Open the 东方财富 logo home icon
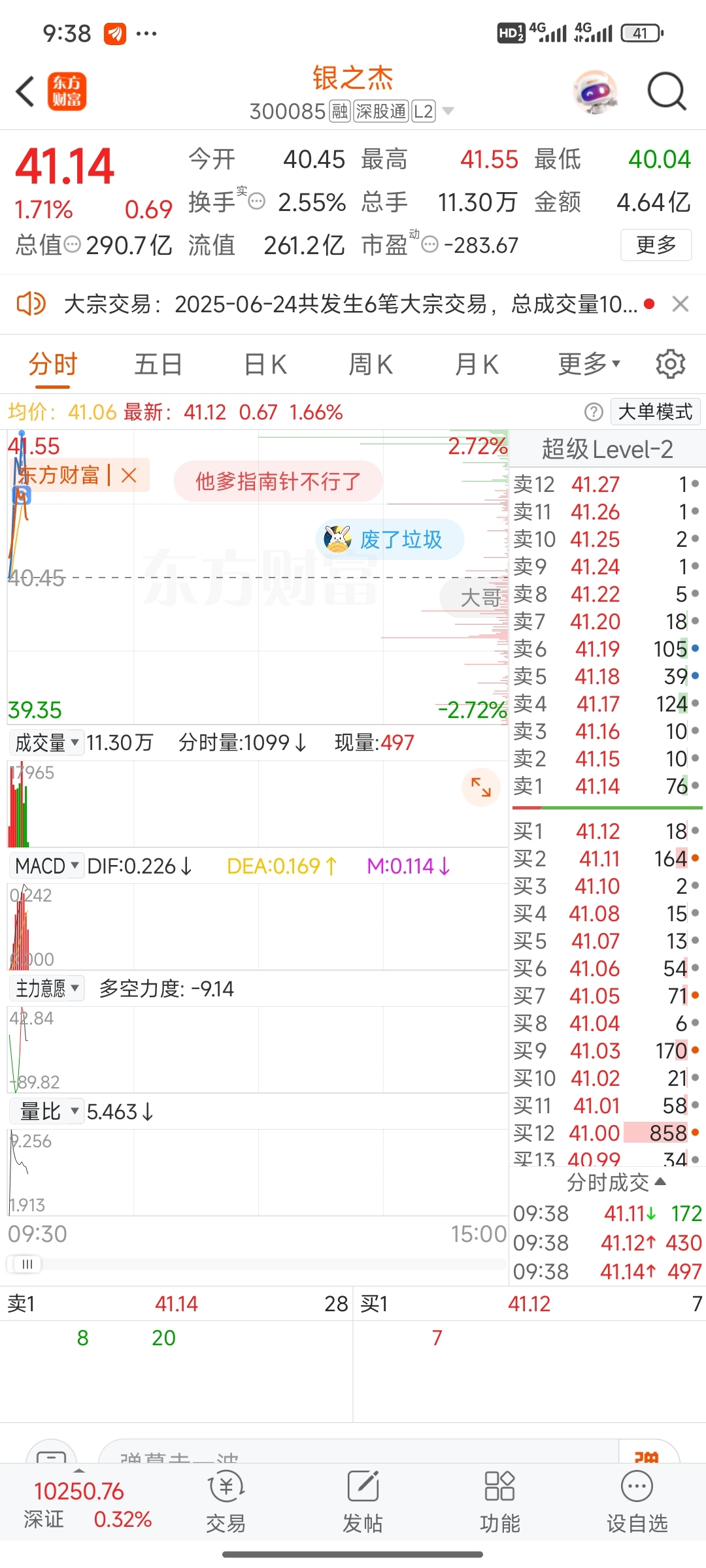This screenshot has width=706, height=1568. tap(67, 91)
